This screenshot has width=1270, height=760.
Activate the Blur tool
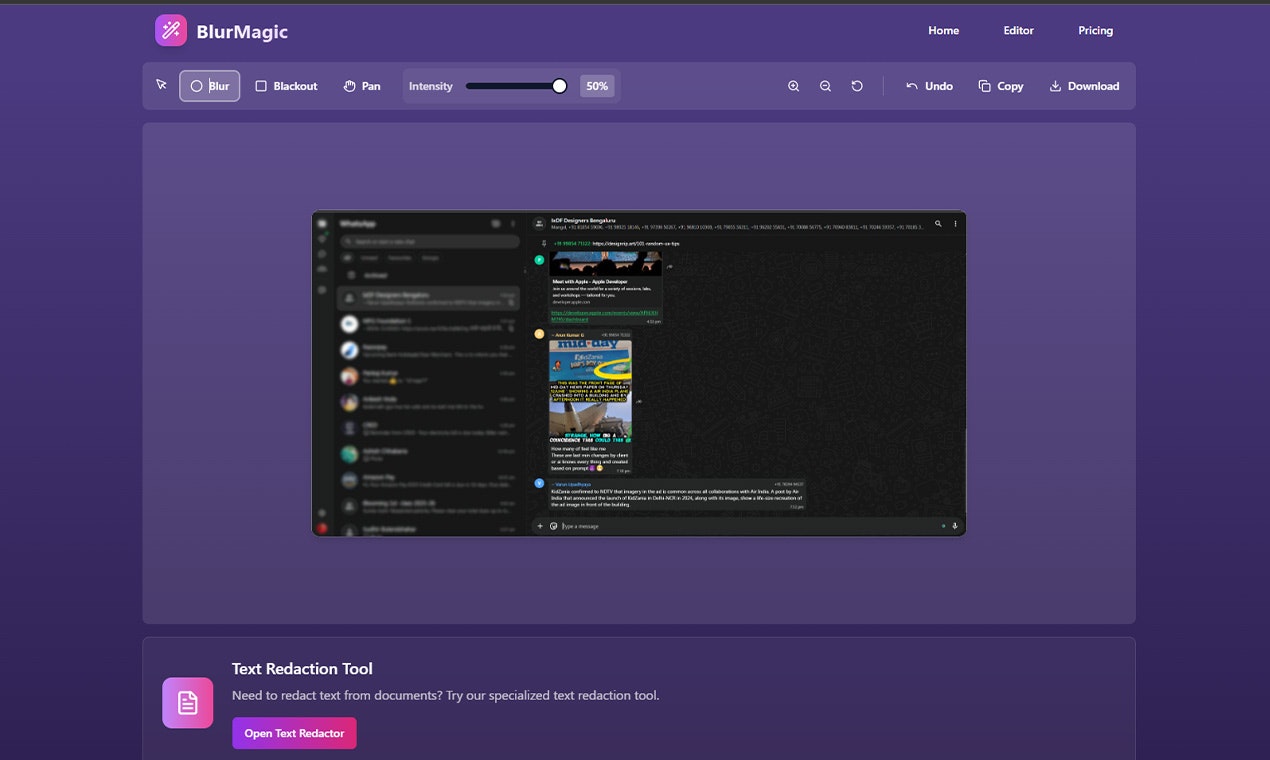pos(210,86)
